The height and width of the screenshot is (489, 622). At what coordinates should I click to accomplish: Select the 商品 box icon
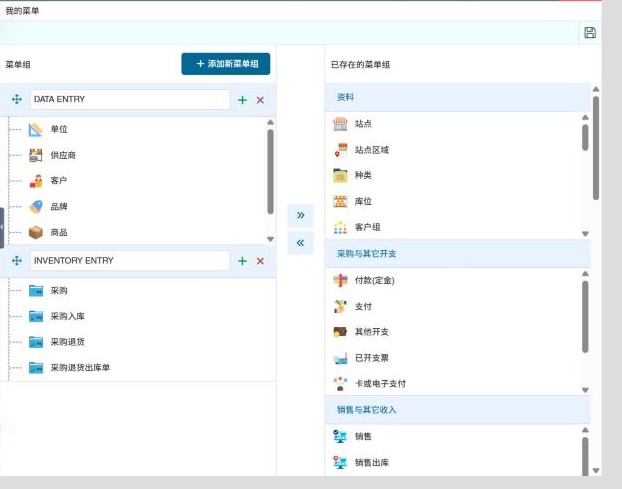36,232
